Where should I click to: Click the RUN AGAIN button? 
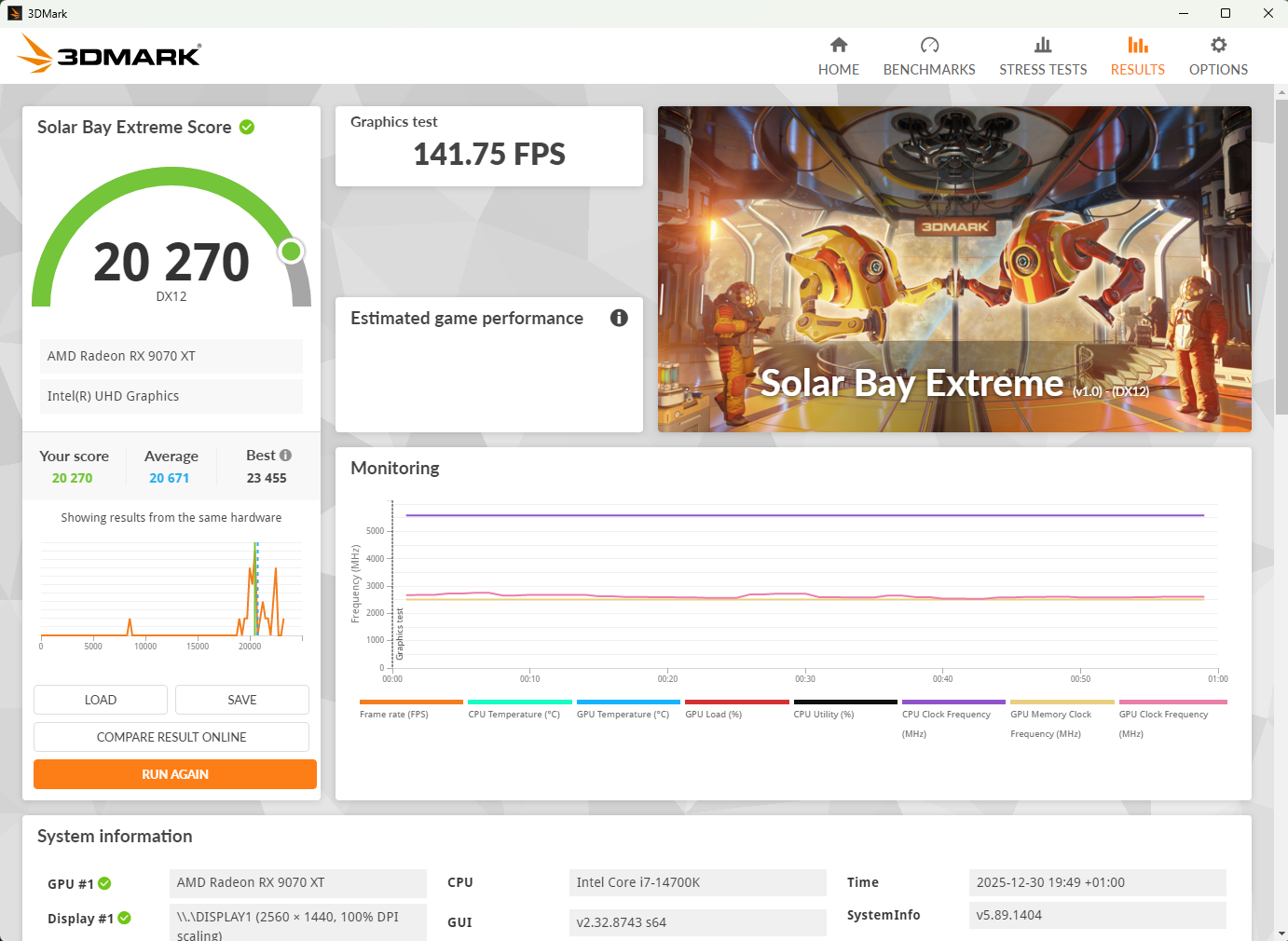pos(175,774)
